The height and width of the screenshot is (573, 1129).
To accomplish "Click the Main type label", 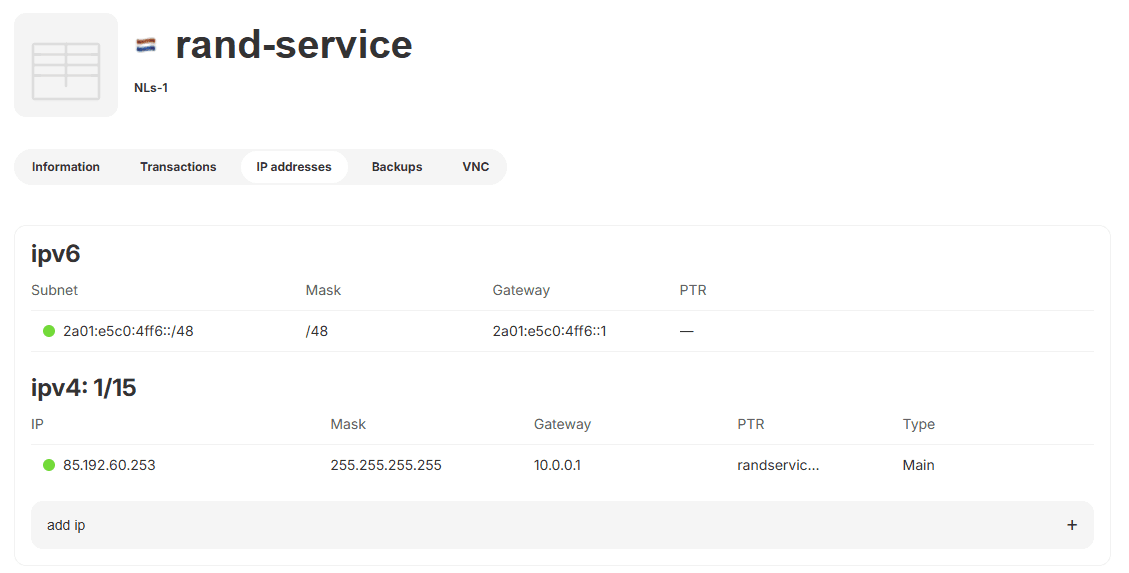I will 918,465.
